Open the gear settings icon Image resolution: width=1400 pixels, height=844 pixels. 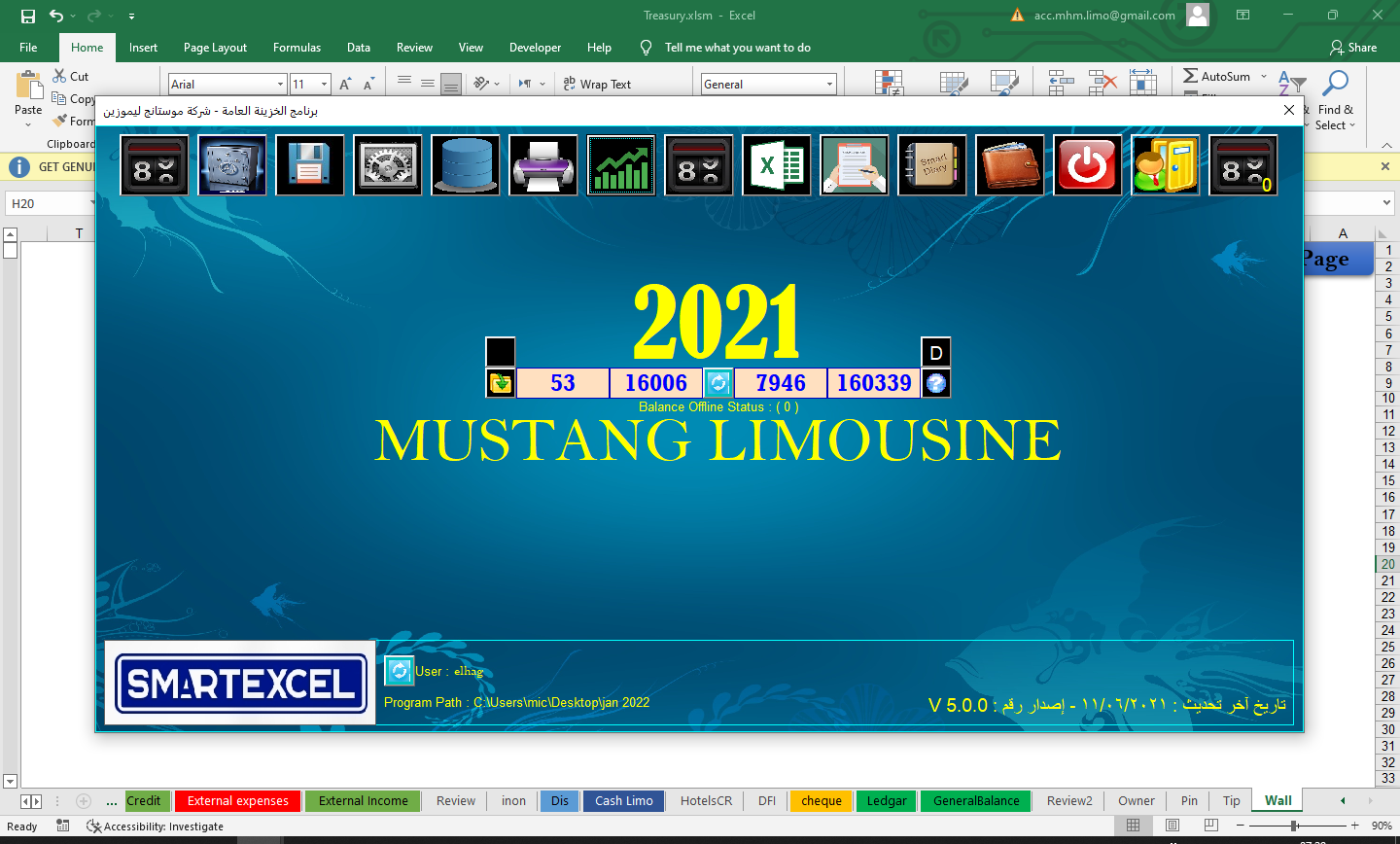388,165
